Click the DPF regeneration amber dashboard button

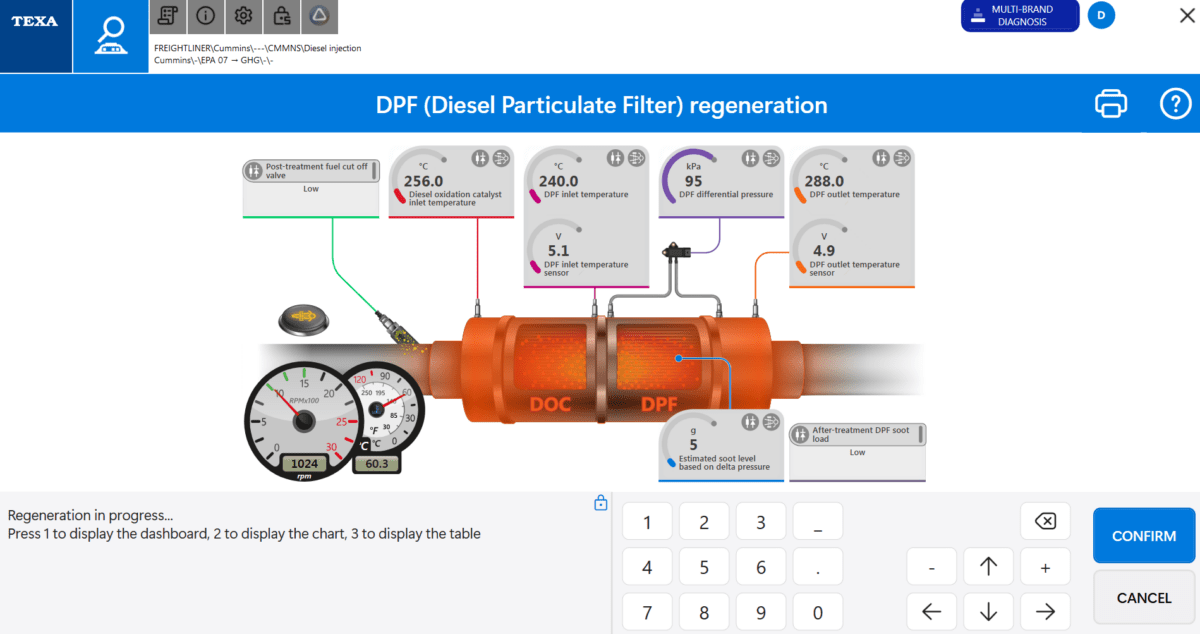point(304,320)
